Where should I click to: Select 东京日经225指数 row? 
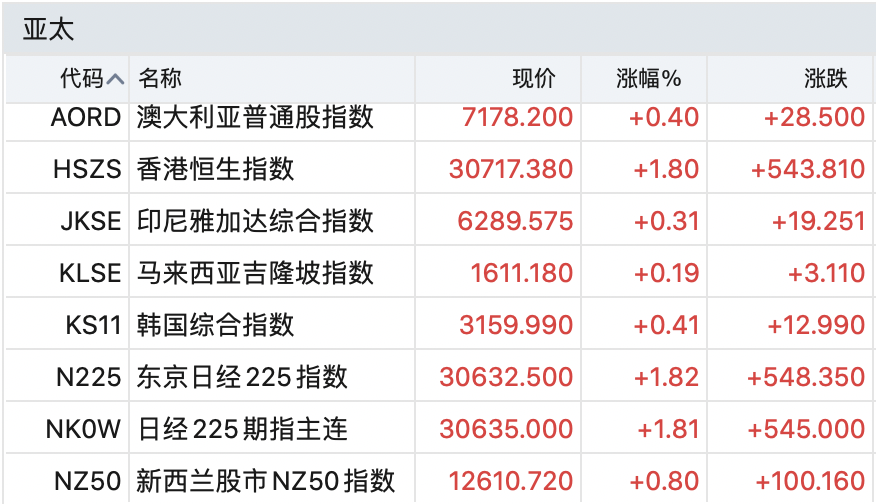point(439,377)
